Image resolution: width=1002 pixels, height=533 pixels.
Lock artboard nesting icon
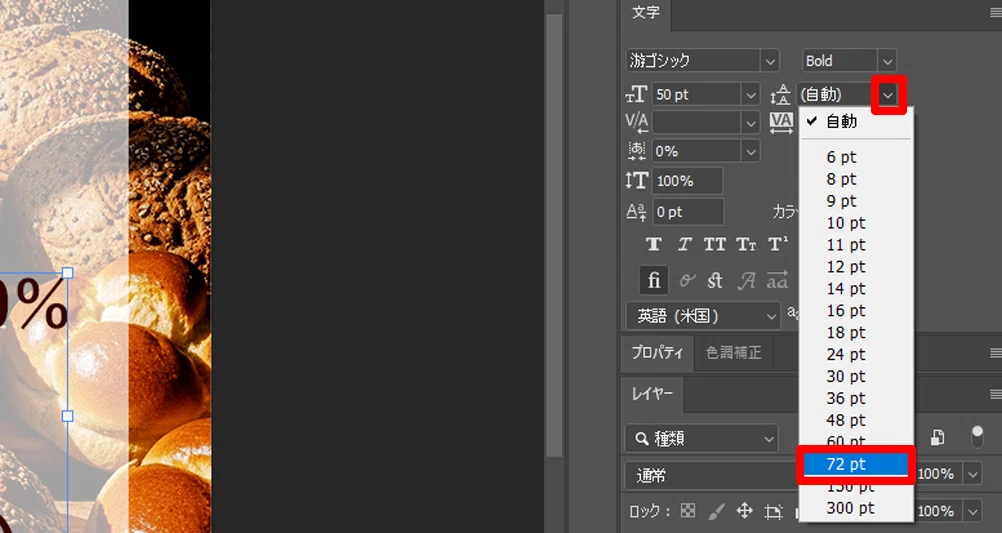773,511
